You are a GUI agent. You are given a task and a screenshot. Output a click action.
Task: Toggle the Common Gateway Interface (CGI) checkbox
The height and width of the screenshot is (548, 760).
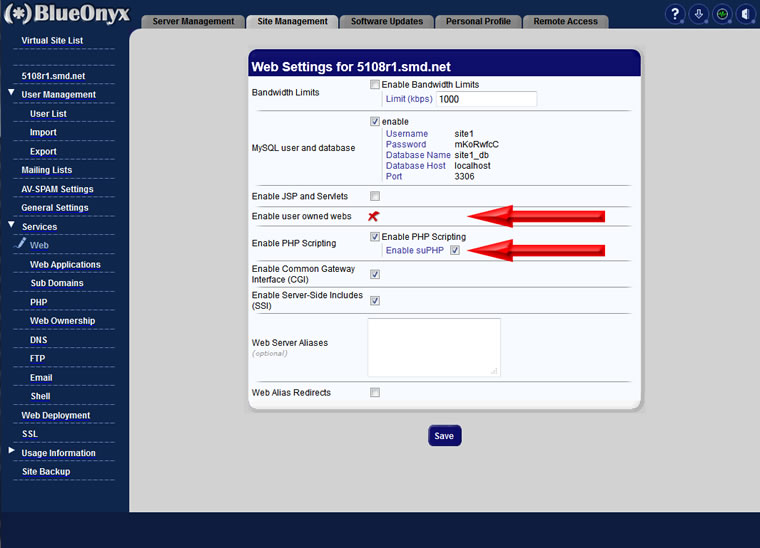pyautogui.click(x=375, y=274)
